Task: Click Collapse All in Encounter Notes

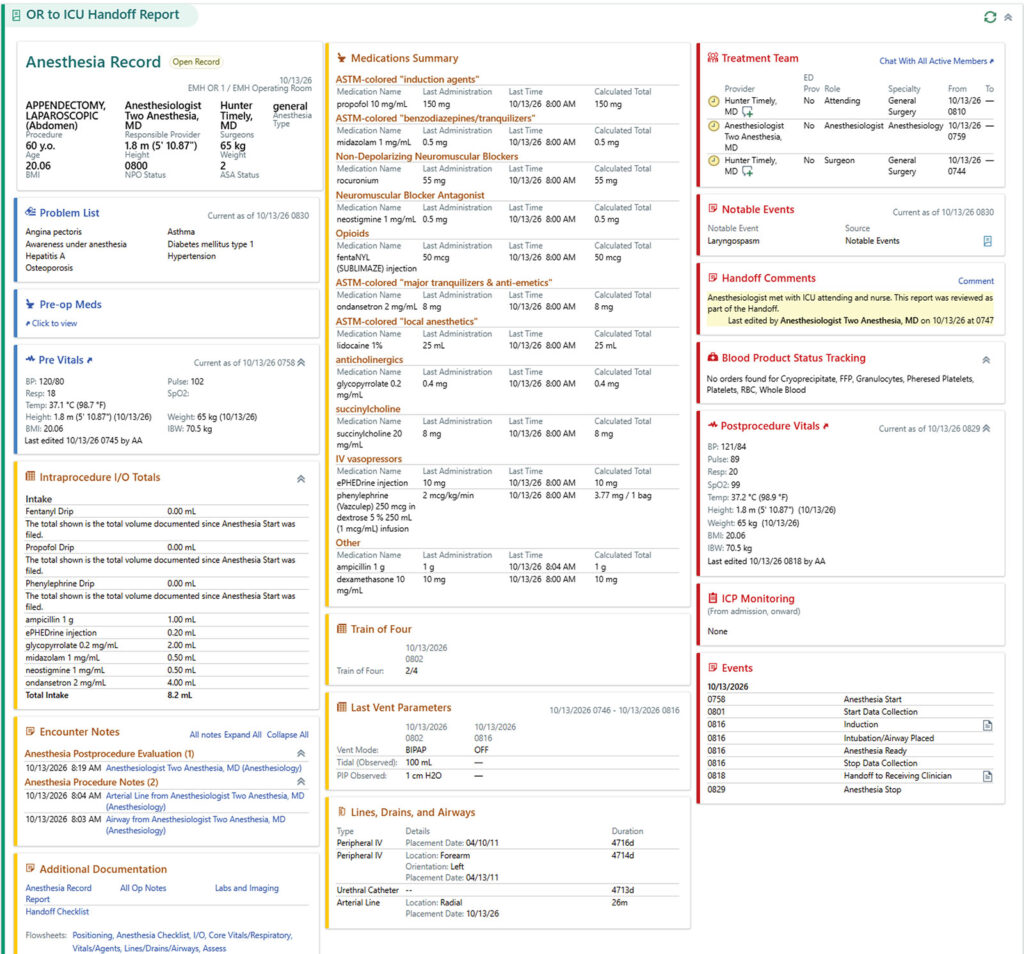Action: tap(287, 735)
